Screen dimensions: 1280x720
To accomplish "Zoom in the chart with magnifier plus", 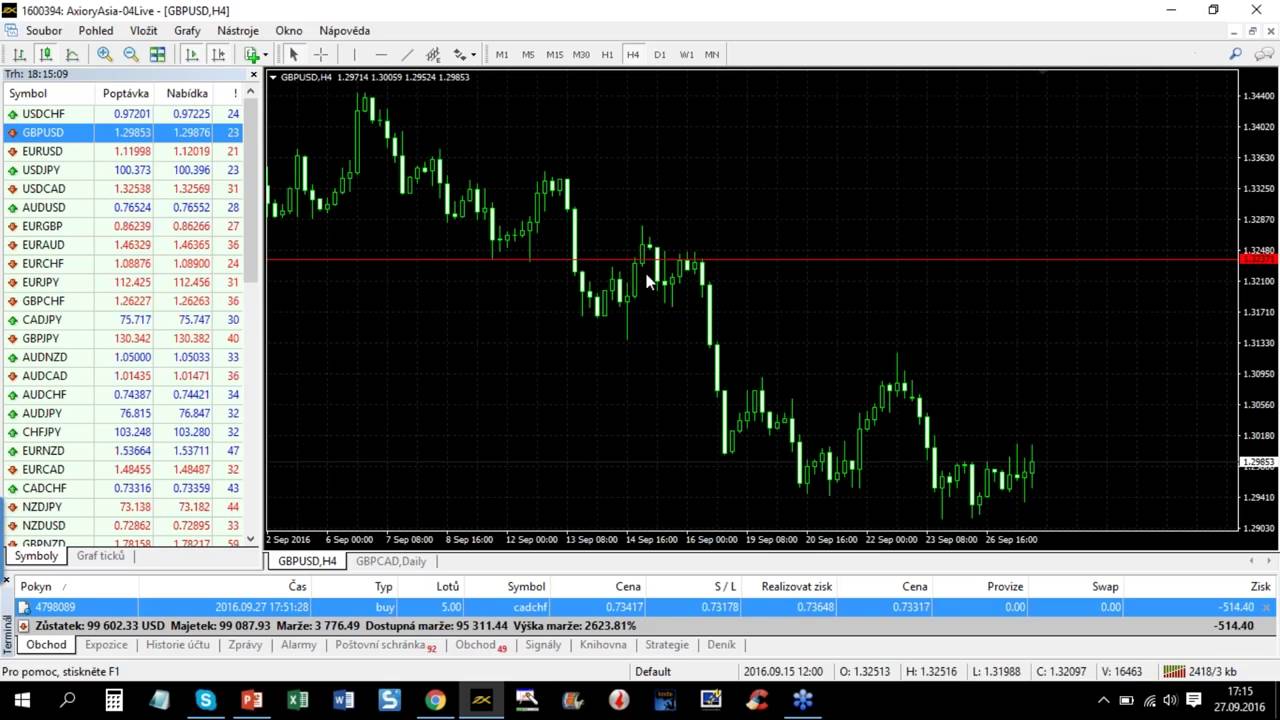I will (104, 55).
